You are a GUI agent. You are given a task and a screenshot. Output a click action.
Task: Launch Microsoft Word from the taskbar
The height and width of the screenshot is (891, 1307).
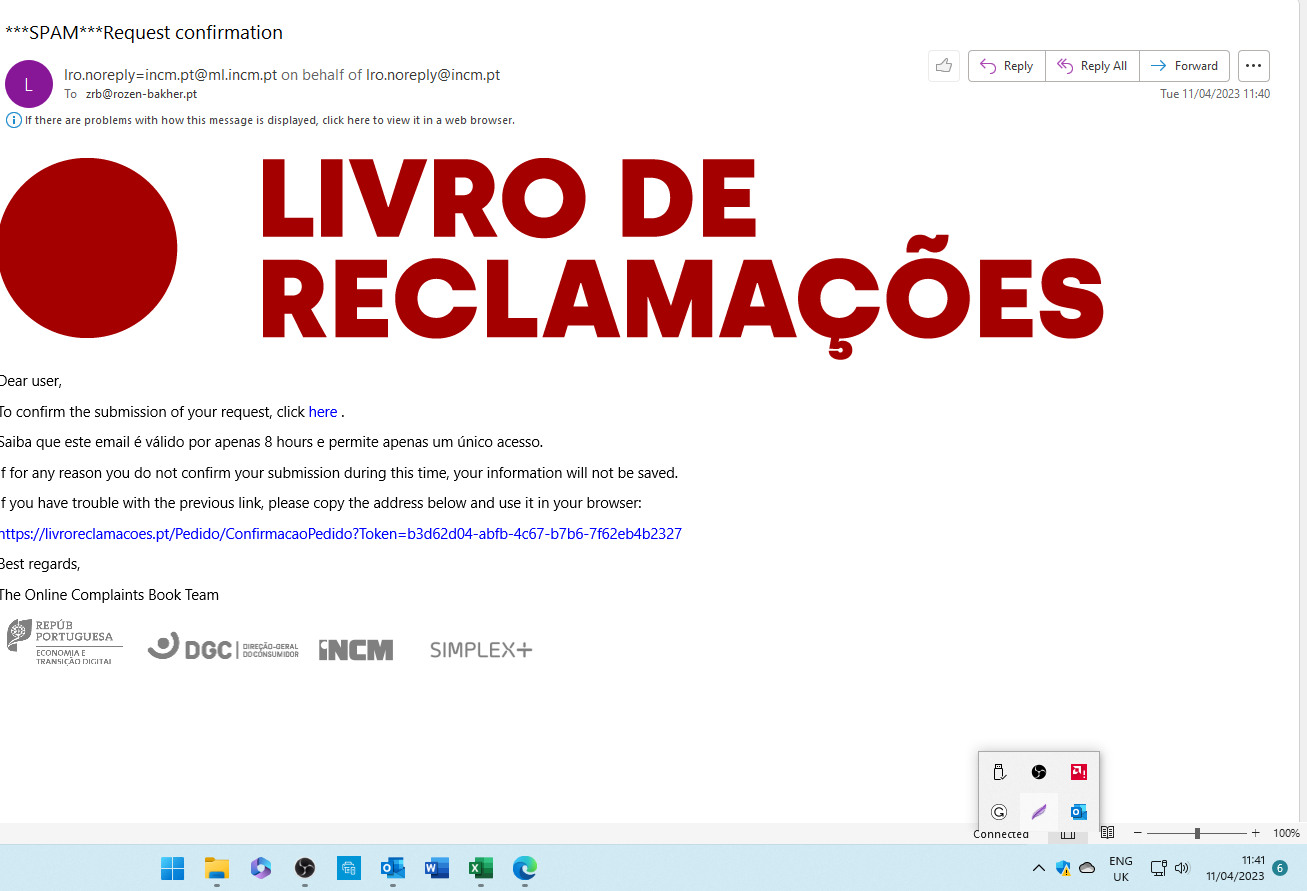[436, 868]
